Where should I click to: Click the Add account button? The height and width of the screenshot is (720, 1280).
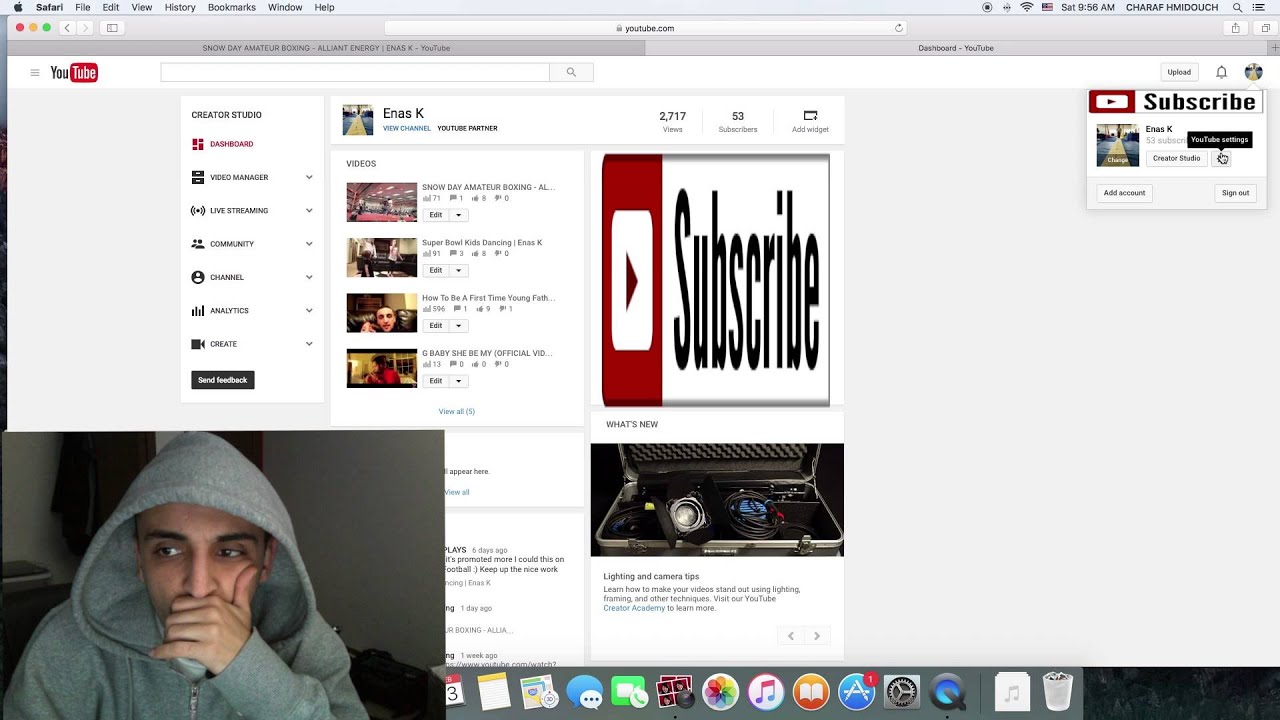(1124, 193)
